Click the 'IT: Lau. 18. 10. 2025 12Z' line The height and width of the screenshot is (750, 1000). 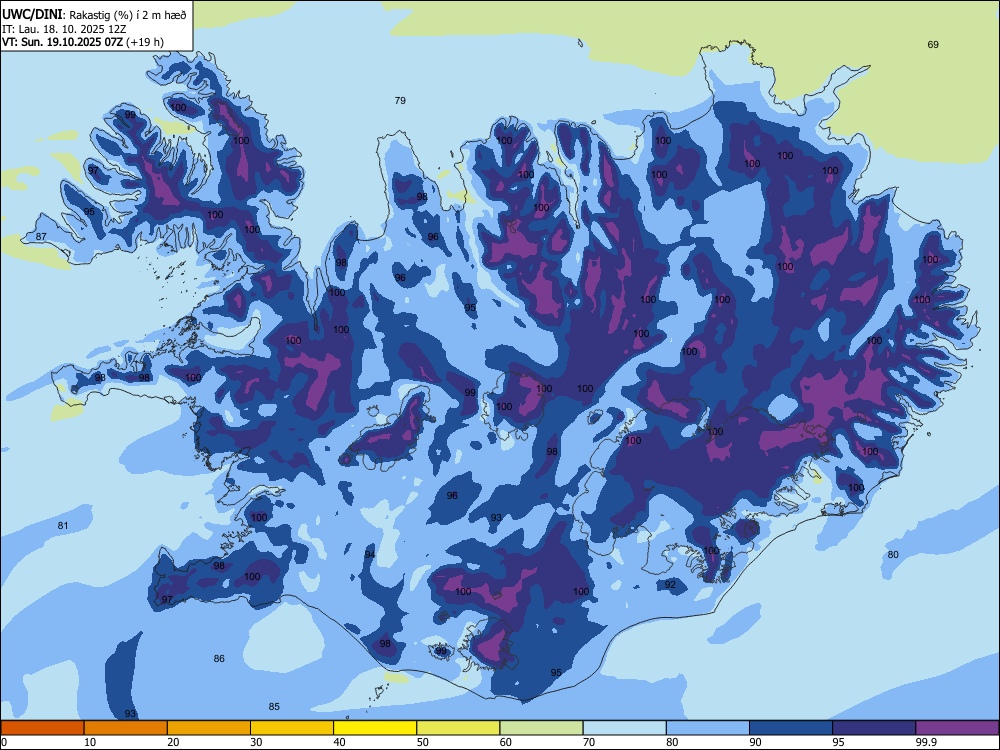point(64,29)
